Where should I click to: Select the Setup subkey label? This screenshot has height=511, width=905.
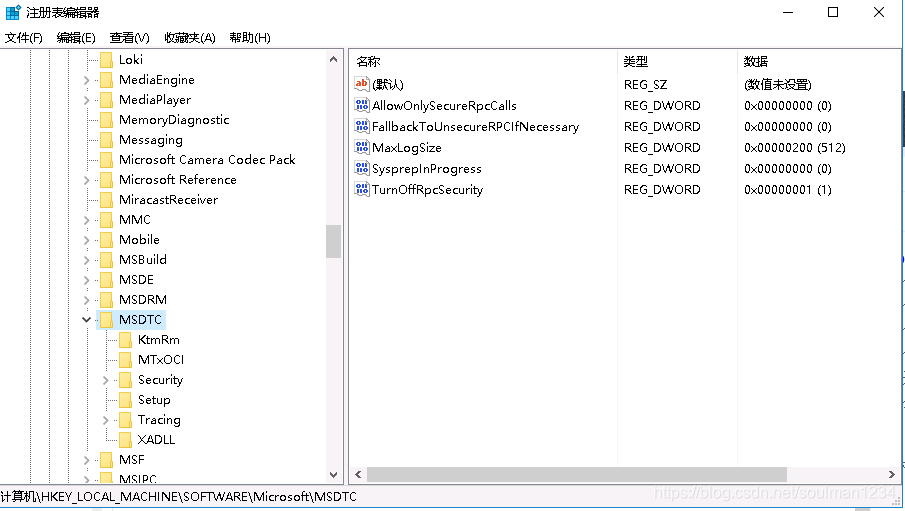pos(154,400)
